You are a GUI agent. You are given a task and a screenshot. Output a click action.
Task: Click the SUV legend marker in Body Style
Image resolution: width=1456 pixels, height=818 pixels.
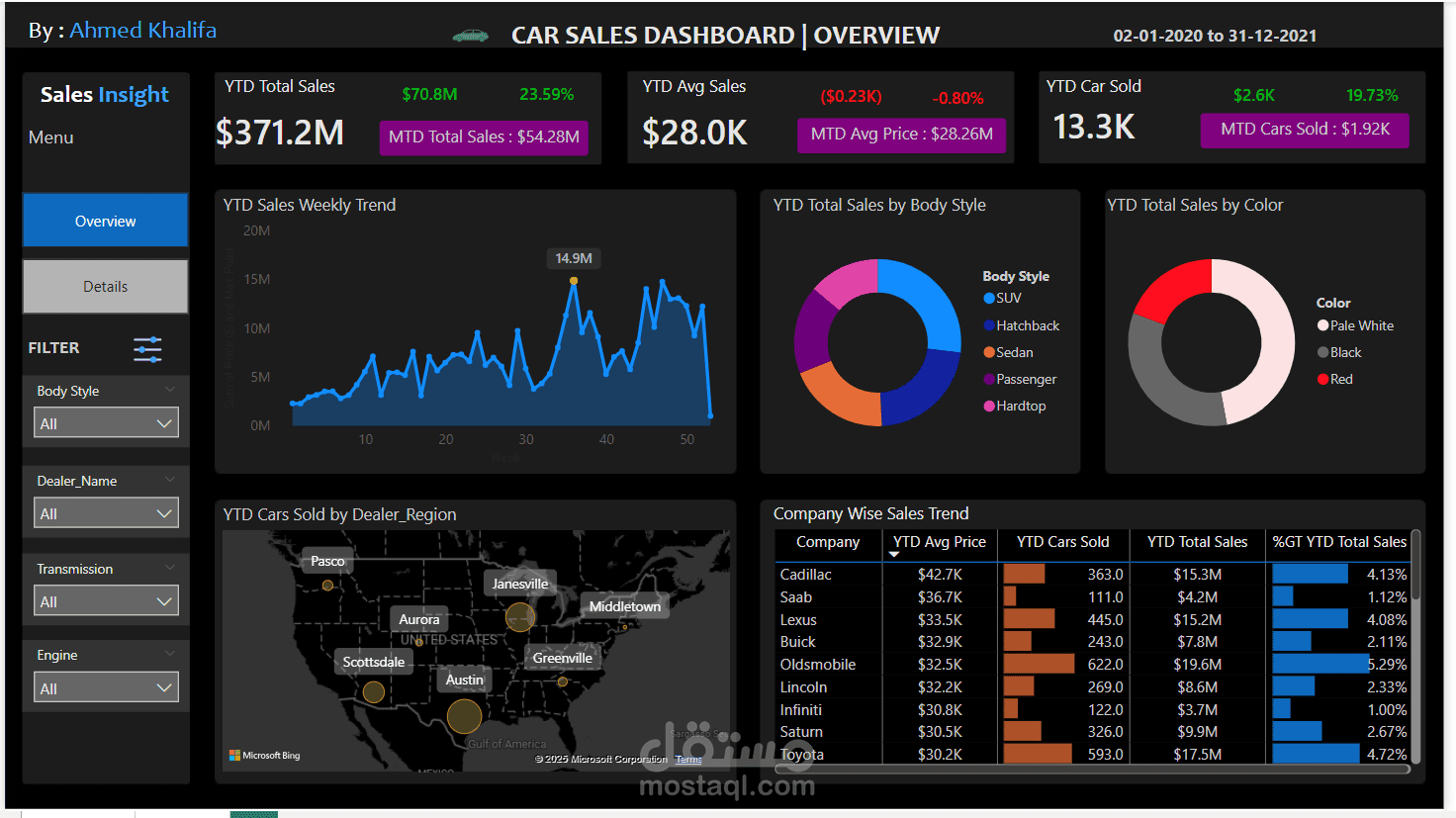point(989,298)
